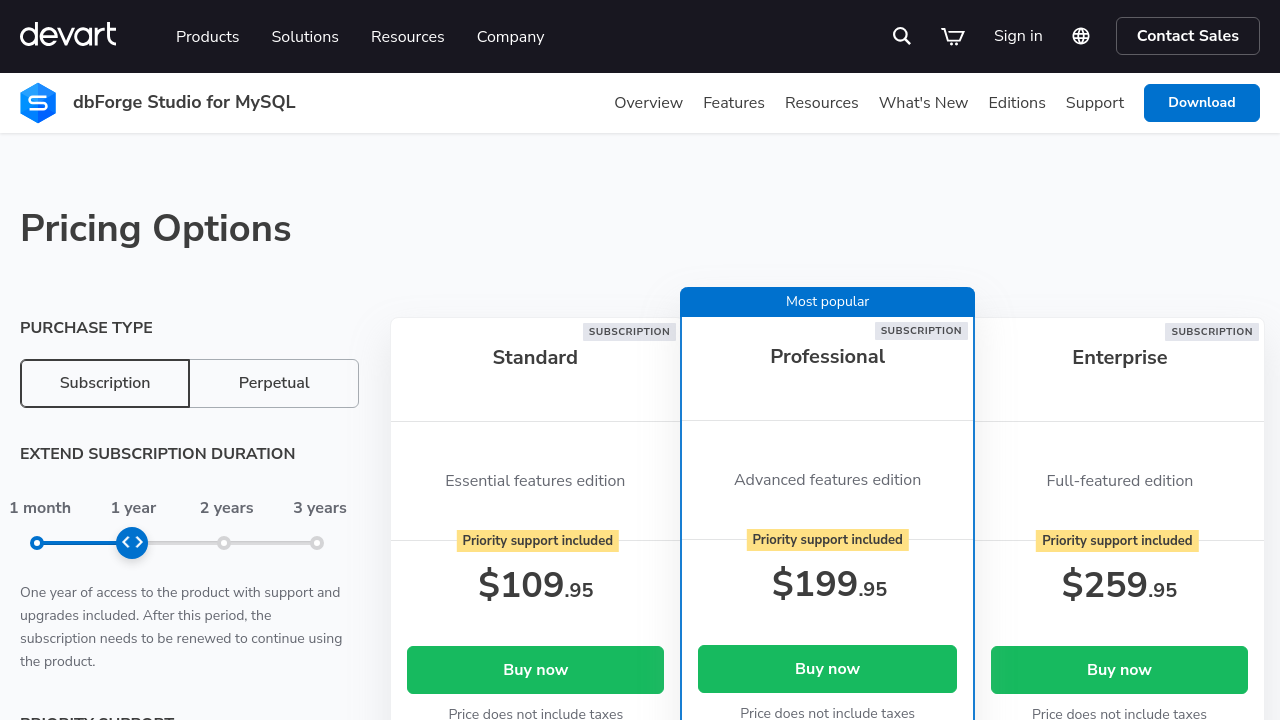Open the Editions tab
This screenshot has width=1280, height=720.
point(1016,103)
